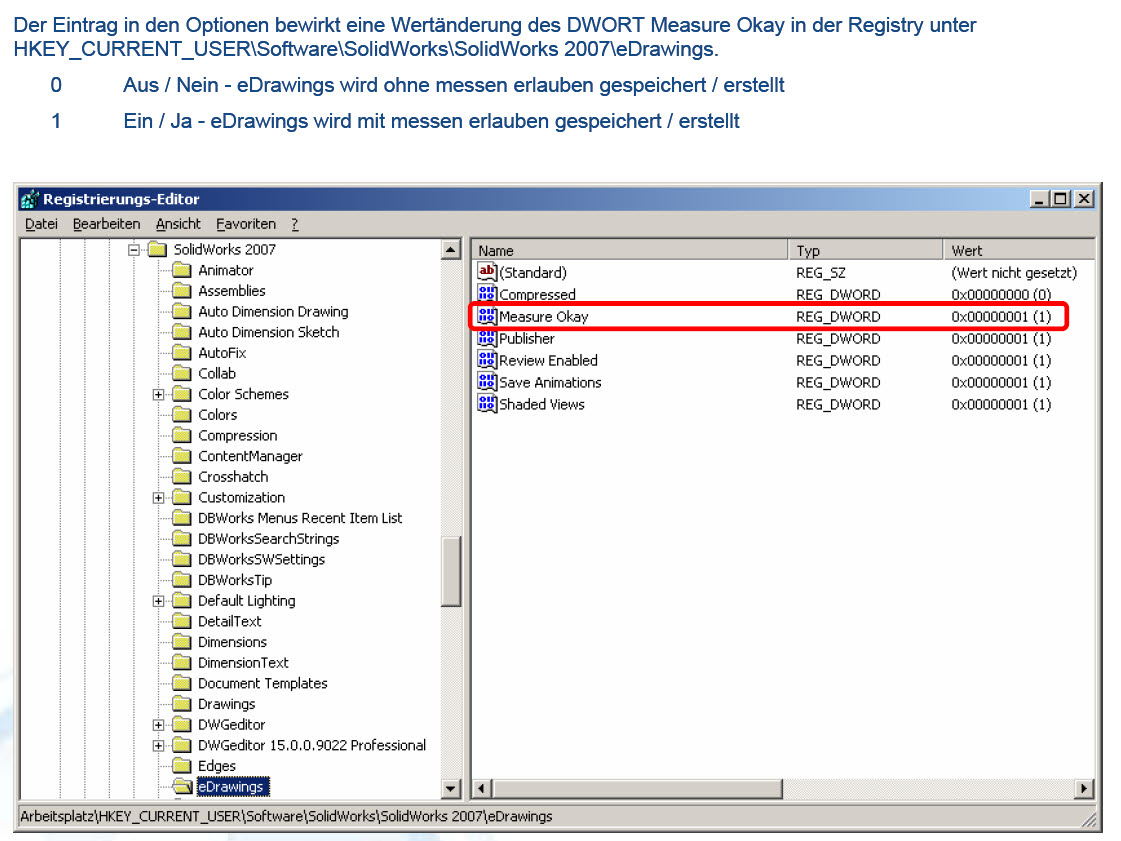Viewport: 1121px width, 841px height.
Task: Select the Save Animations value name
Action: [550, 383]
